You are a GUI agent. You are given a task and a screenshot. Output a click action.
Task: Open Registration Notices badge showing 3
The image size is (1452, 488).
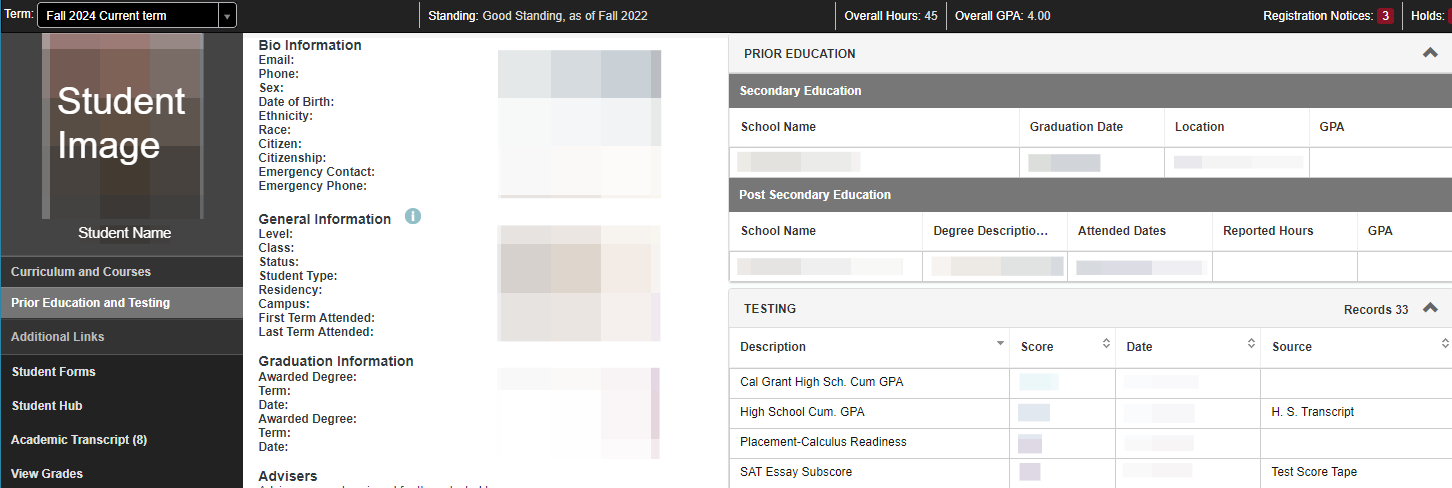1385,16
